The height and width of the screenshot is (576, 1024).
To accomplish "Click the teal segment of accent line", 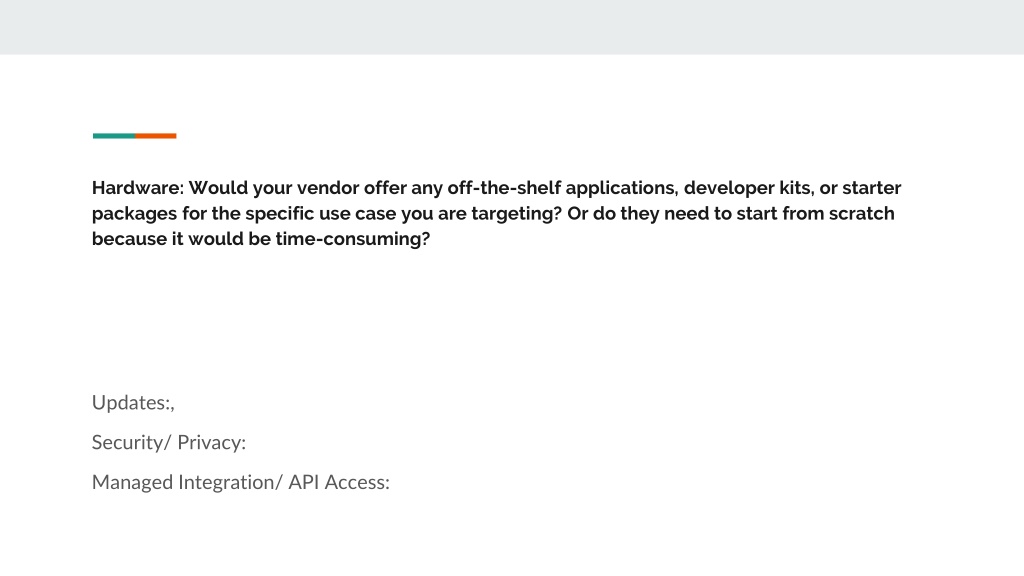I will coord(114,136).
